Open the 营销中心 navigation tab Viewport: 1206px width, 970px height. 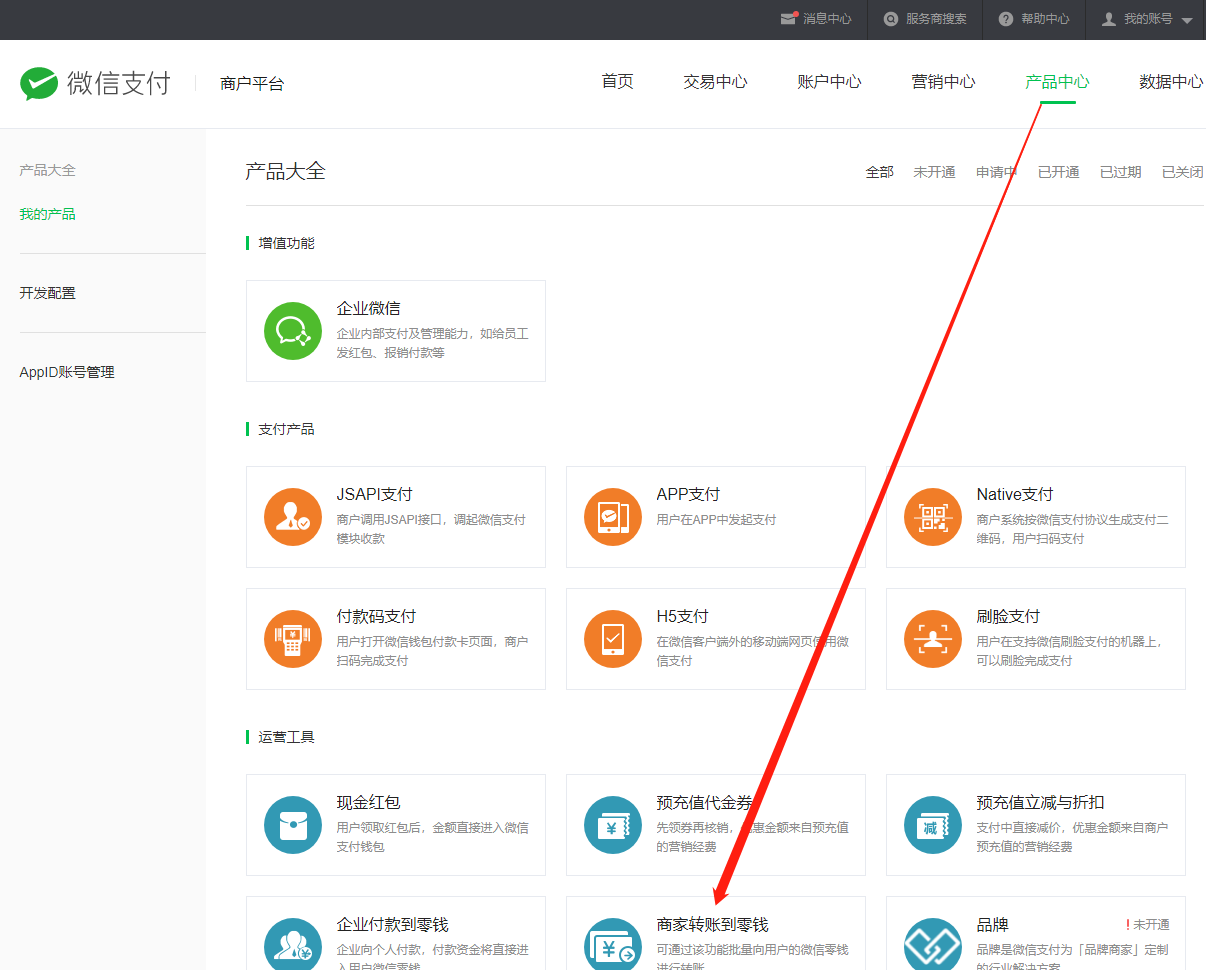pyautogui.click(x=943, y=82)
